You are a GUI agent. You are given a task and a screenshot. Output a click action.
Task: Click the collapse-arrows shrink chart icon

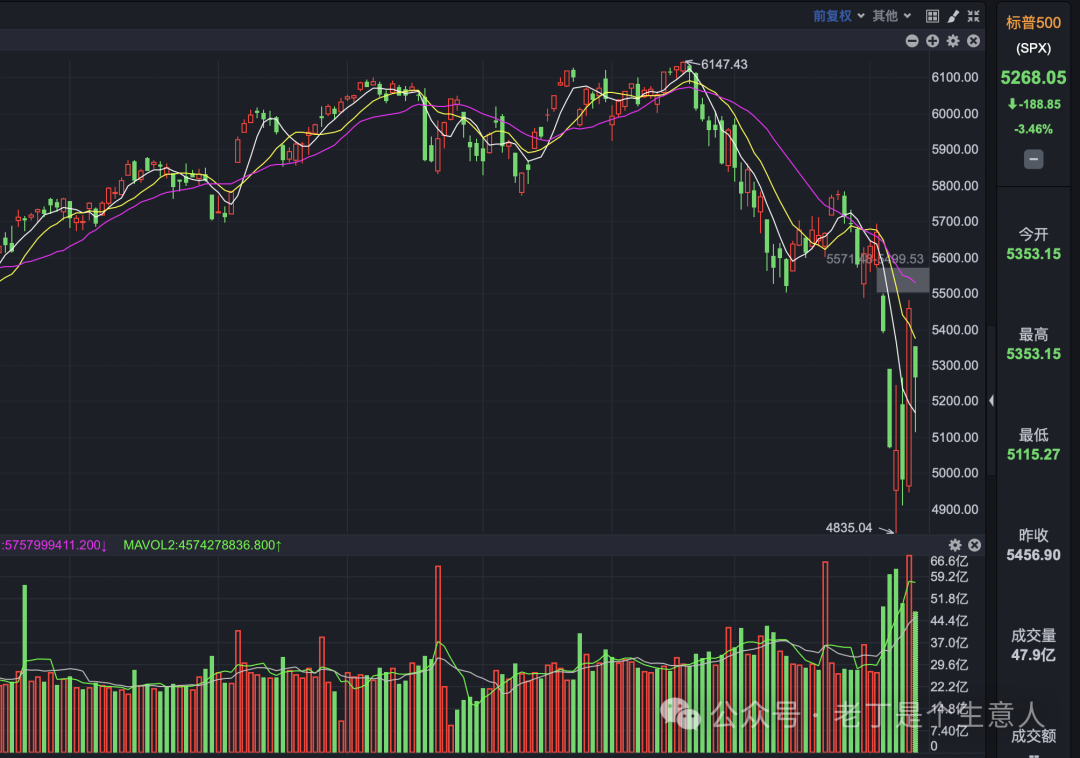[x=973, y=16]
